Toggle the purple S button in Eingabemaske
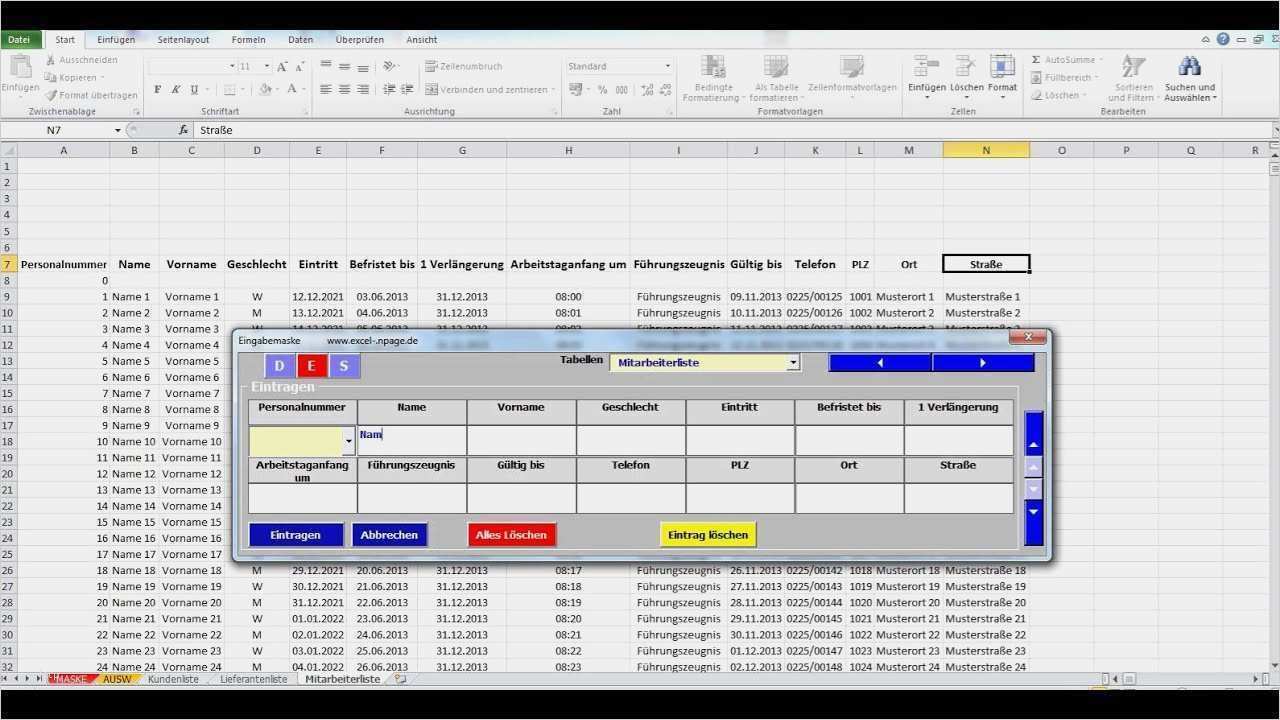This screenshot has width=1280, height=720. coord(344,366)
